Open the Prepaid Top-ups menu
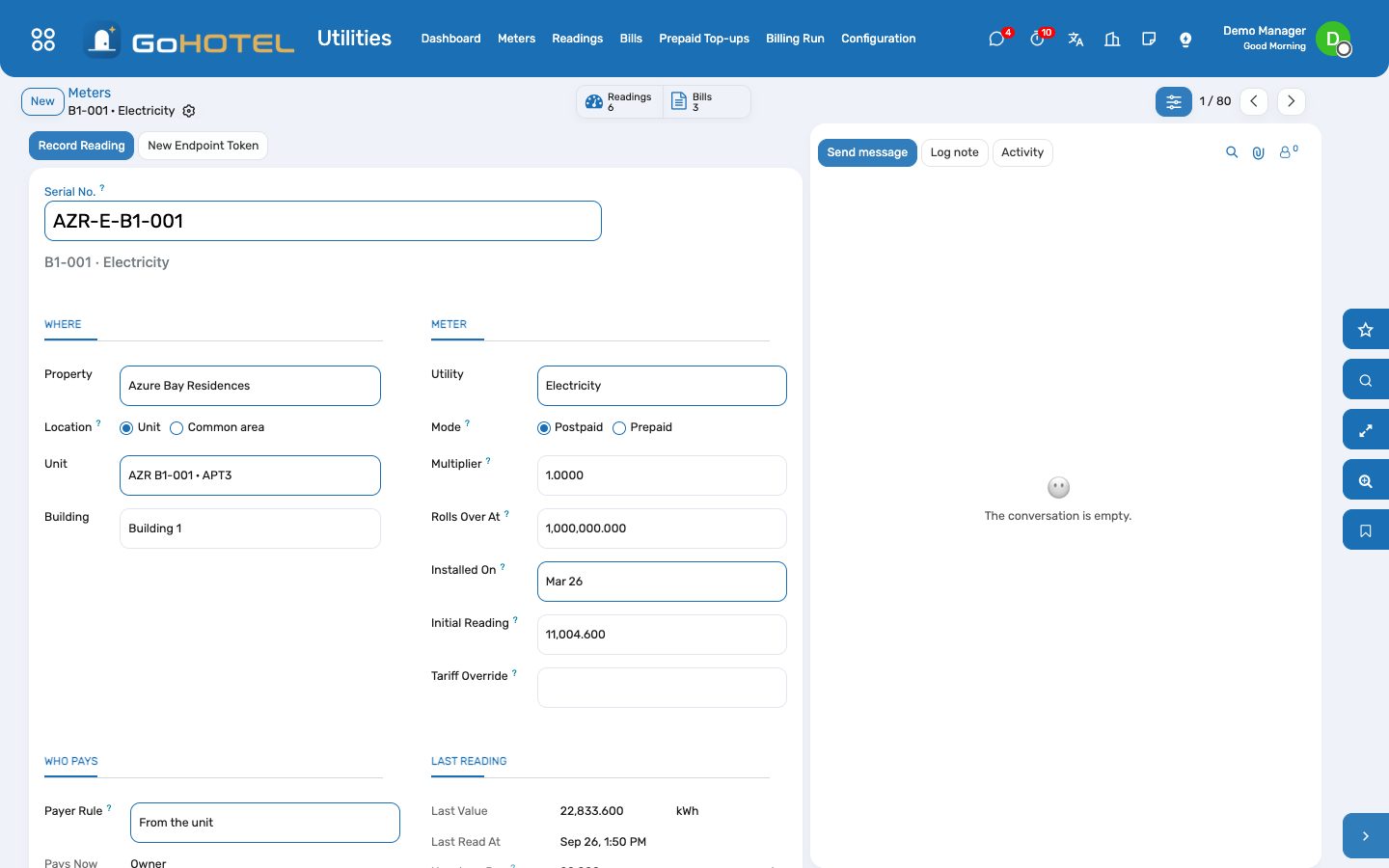 coord(704,39)
